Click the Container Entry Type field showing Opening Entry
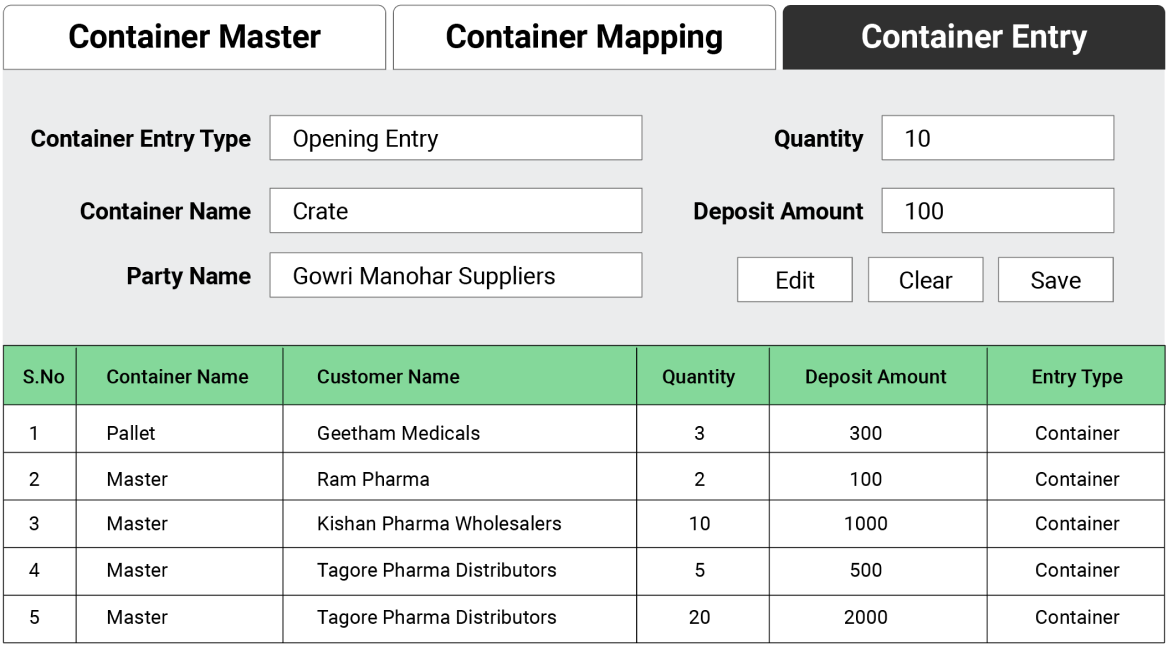The height and width of the screenshot is (646, 1168). 455,138
